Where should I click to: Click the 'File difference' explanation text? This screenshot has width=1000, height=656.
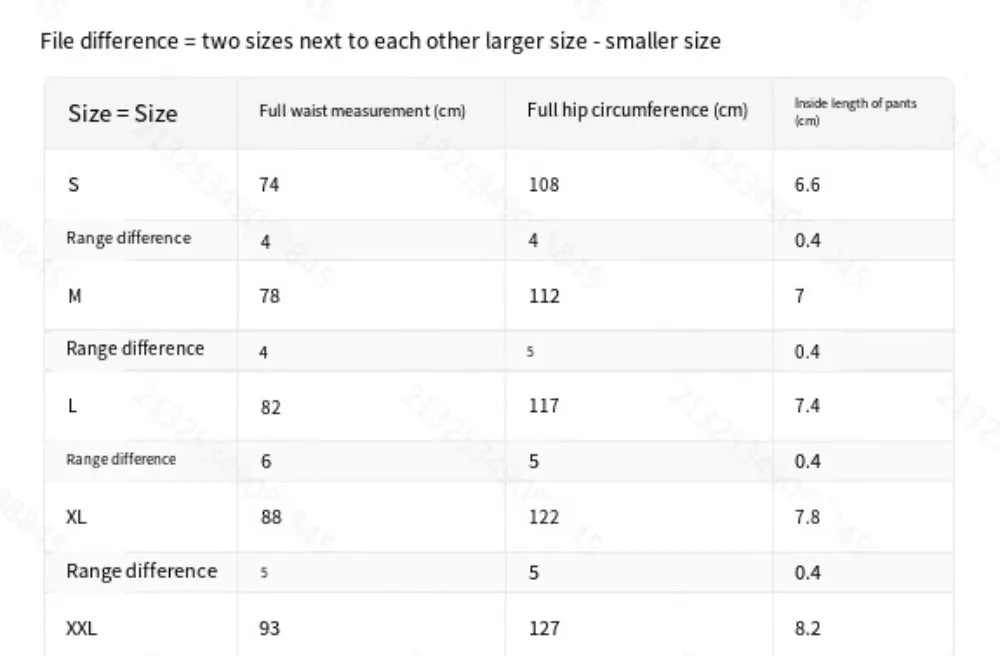coord(380,42)
